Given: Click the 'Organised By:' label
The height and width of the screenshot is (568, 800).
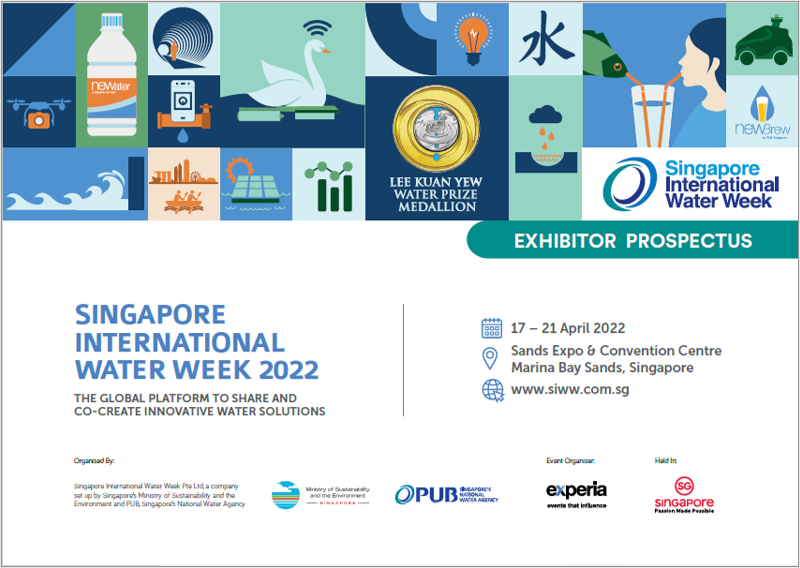Looking at the screenshot, I should click(94, 461).
